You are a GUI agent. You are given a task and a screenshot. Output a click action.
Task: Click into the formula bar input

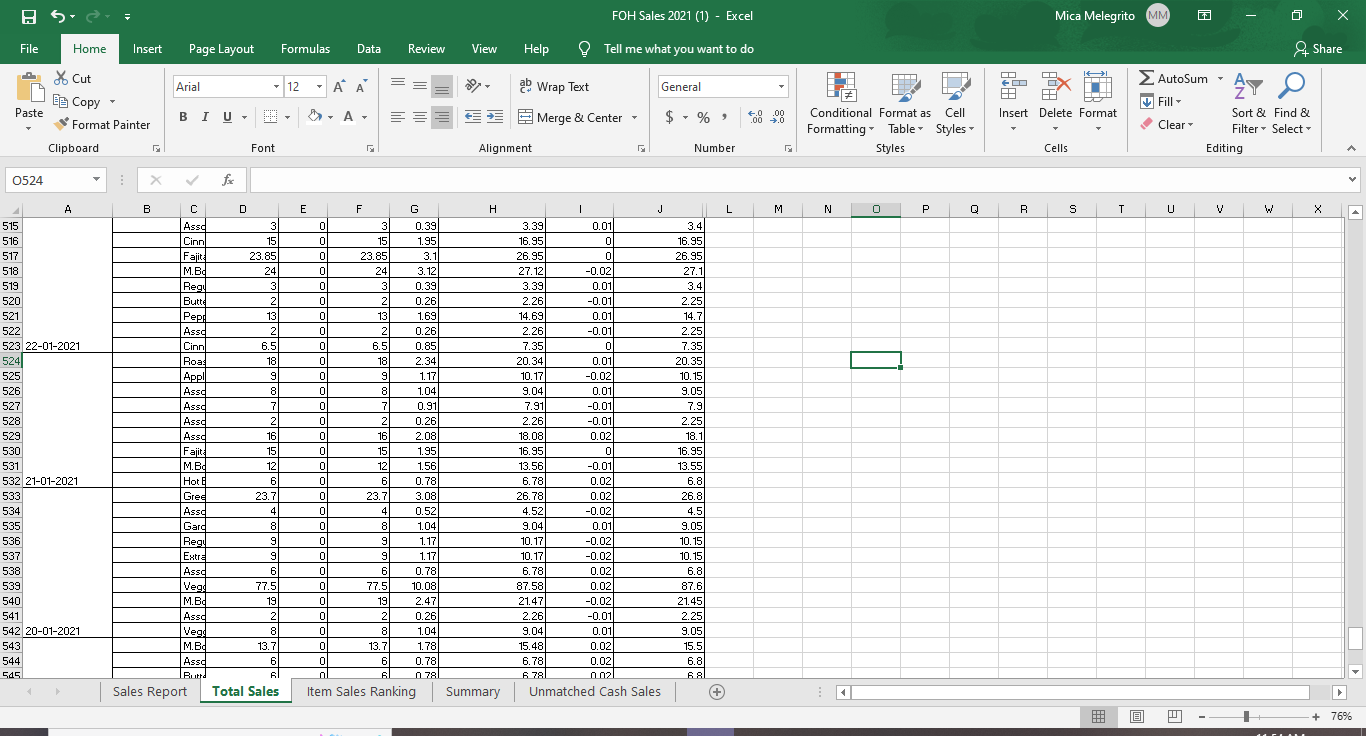pos(797,180)
